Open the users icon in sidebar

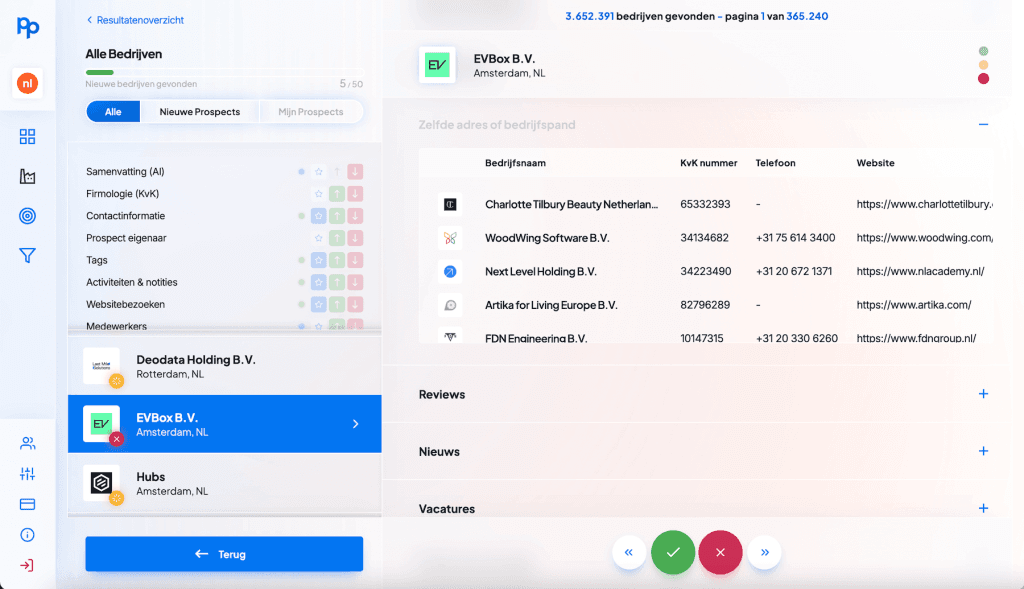(x=27, y=444)
